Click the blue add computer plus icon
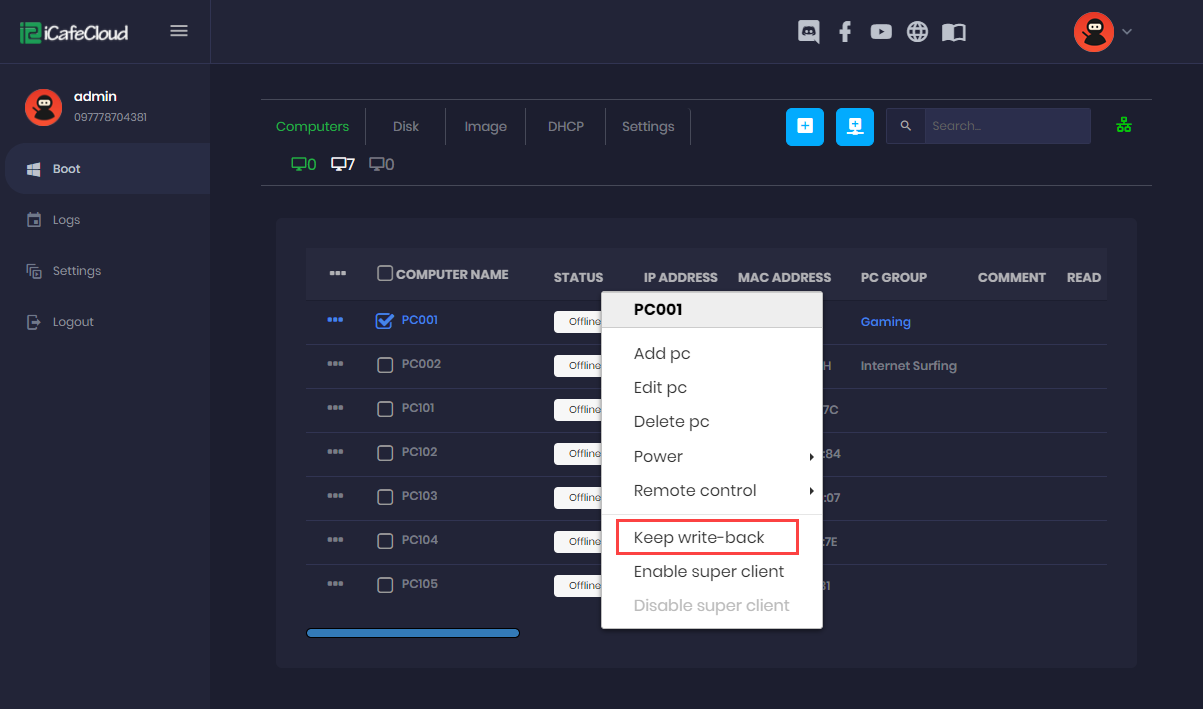Image resolution: width=1203 pixels, height=709 pixels. point(805,126)
